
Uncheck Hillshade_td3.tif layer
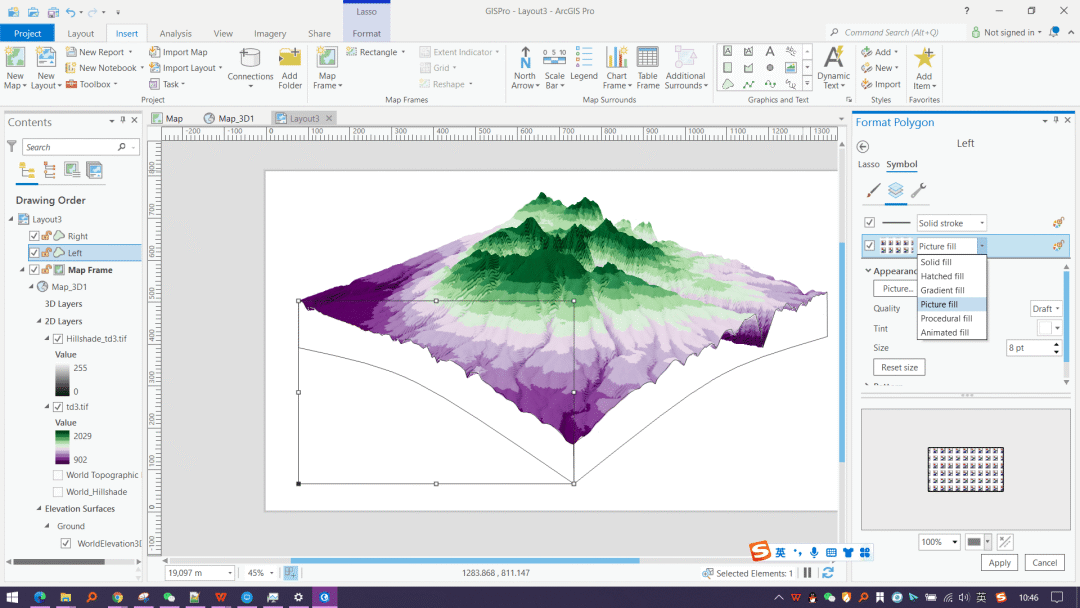pos(58,339)
